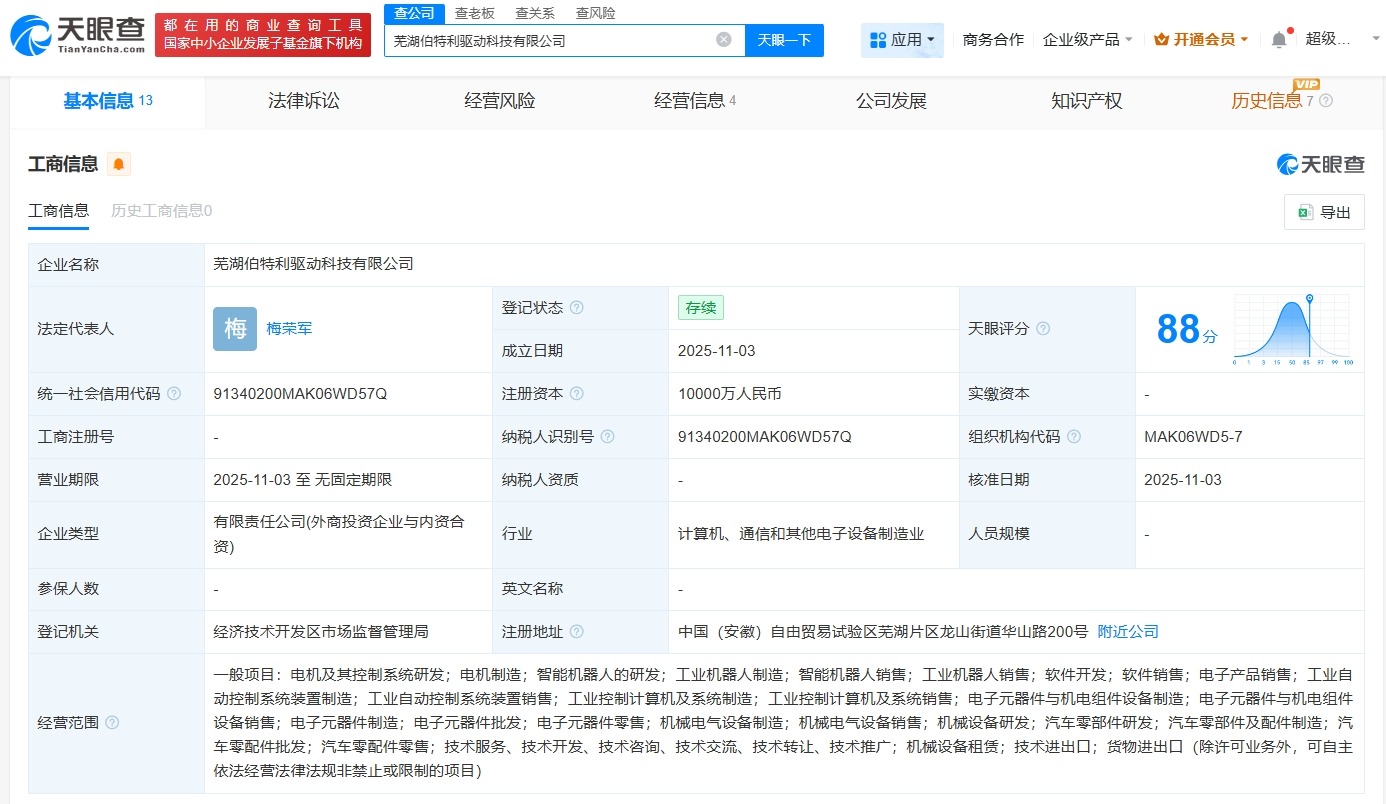Open legal representative 梅荣军 profile link
Viewport: 1386px width, 804px height.
coord(289,328)
